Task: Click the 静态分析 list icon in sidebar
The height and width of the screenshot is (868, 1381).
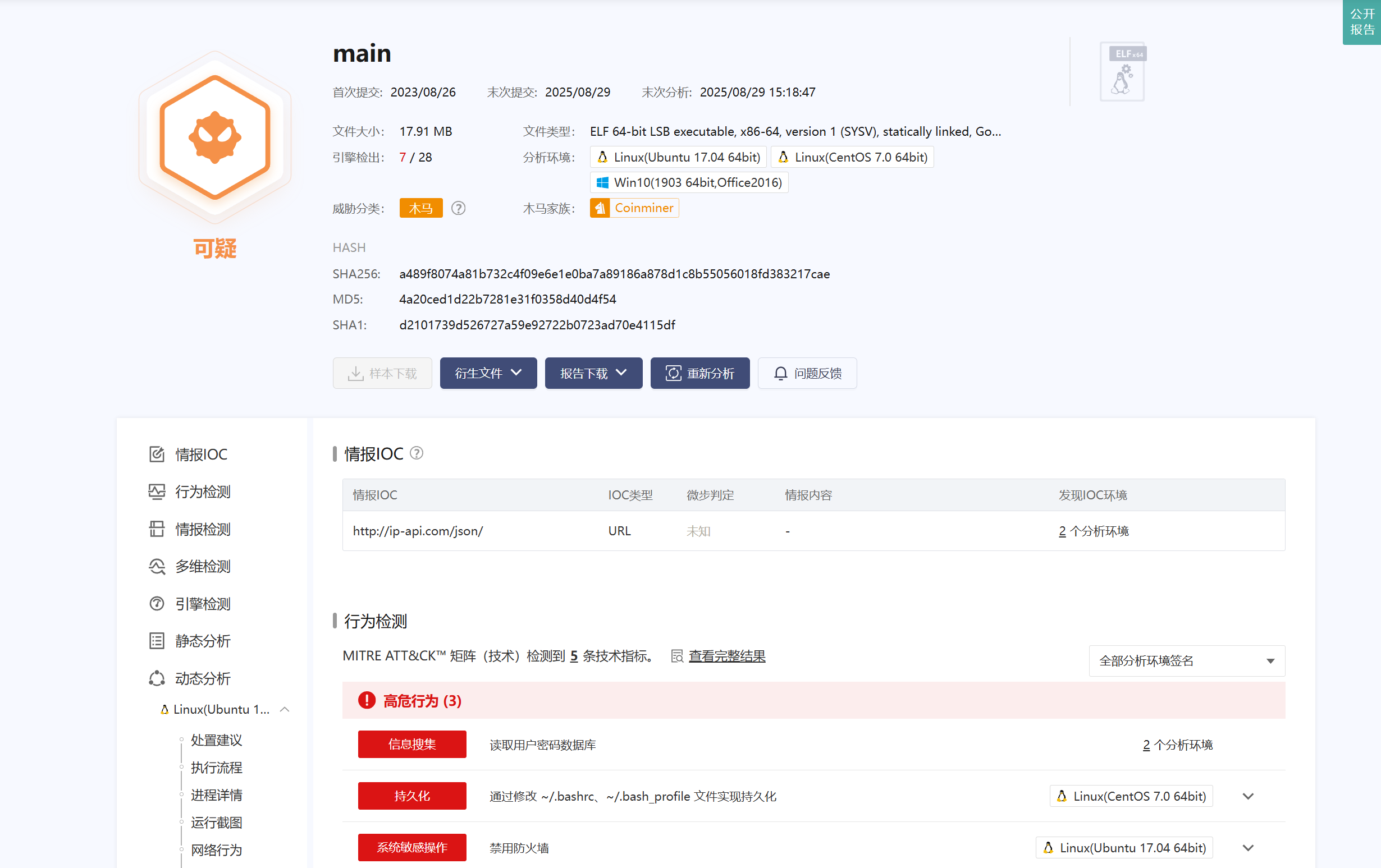Action: pyautogui.click(x=157, y=640)
